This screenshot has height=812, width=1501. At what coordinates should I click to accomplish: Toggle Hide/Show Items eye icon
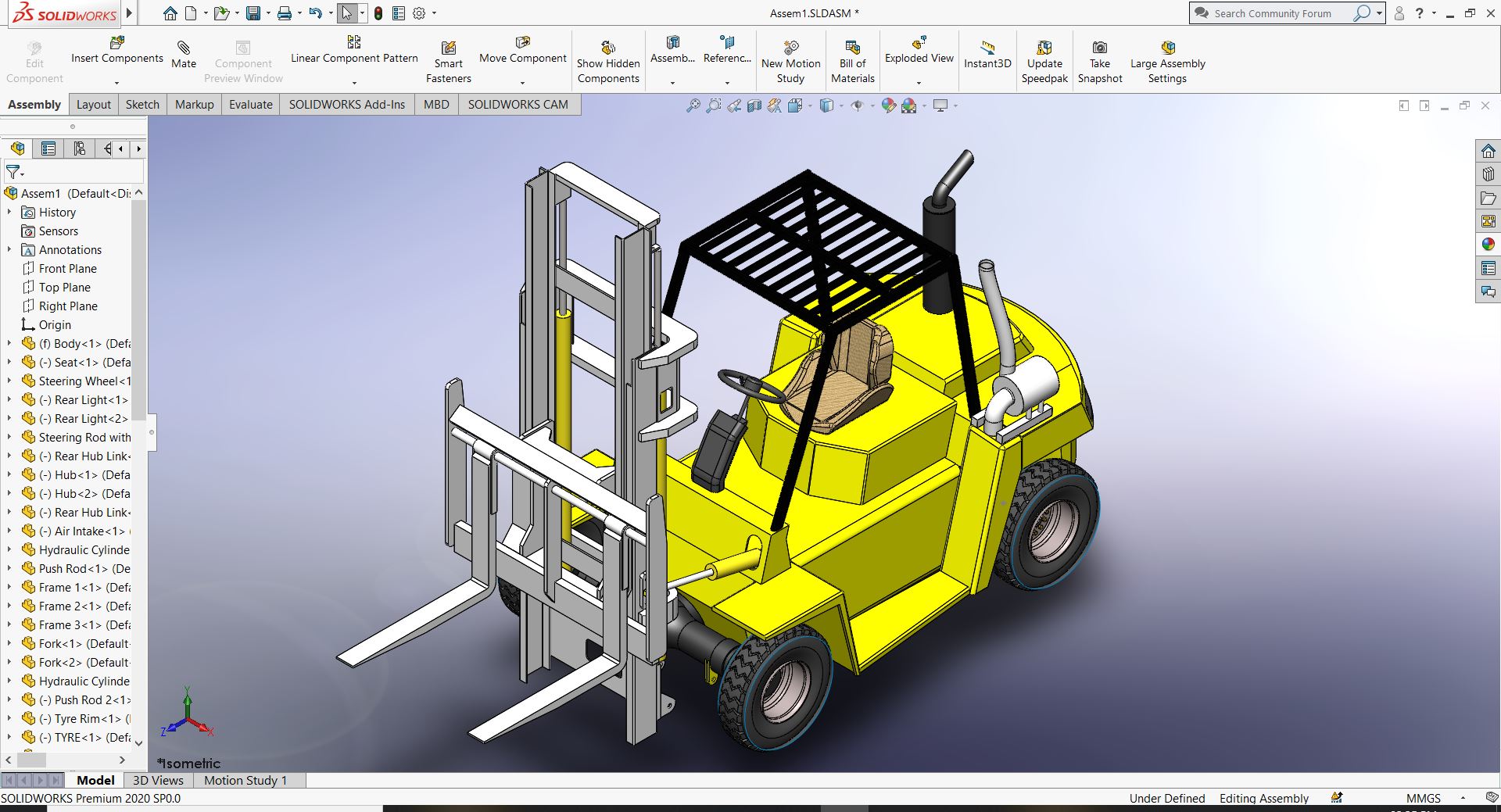[x=857, y=106]
